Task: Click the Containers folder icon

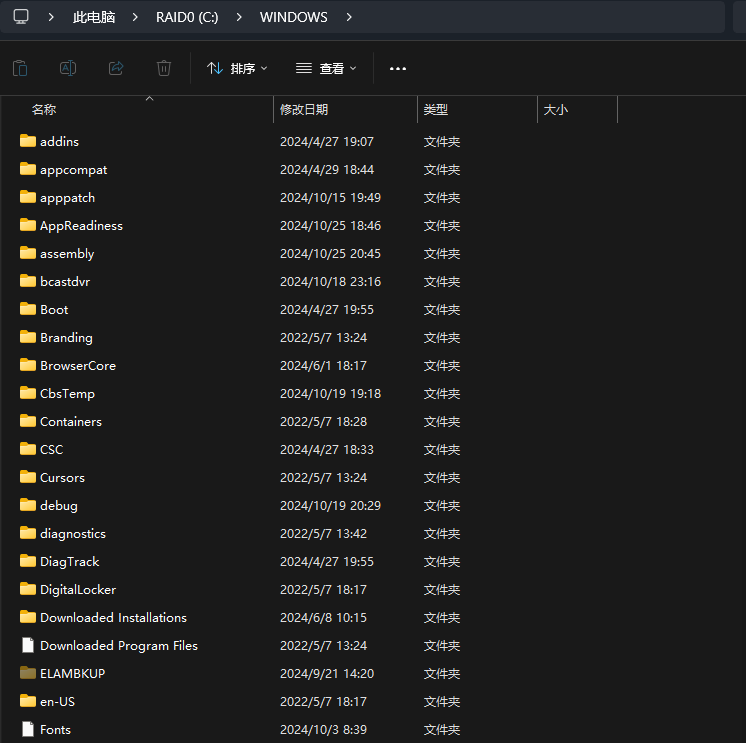Action: (28, 421)
